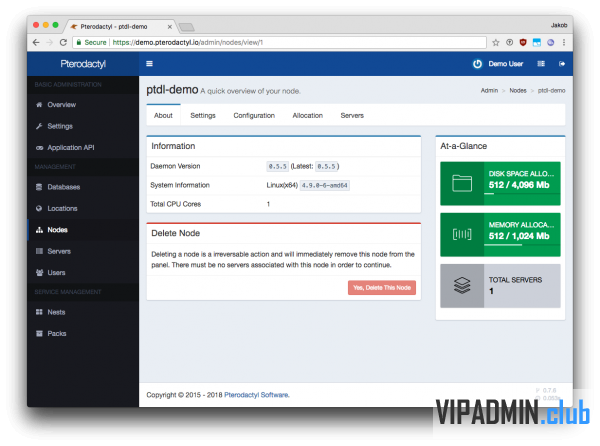Open a new browser tab
The width and height of the screenshot is (600, 446).
tap(187, 27)
